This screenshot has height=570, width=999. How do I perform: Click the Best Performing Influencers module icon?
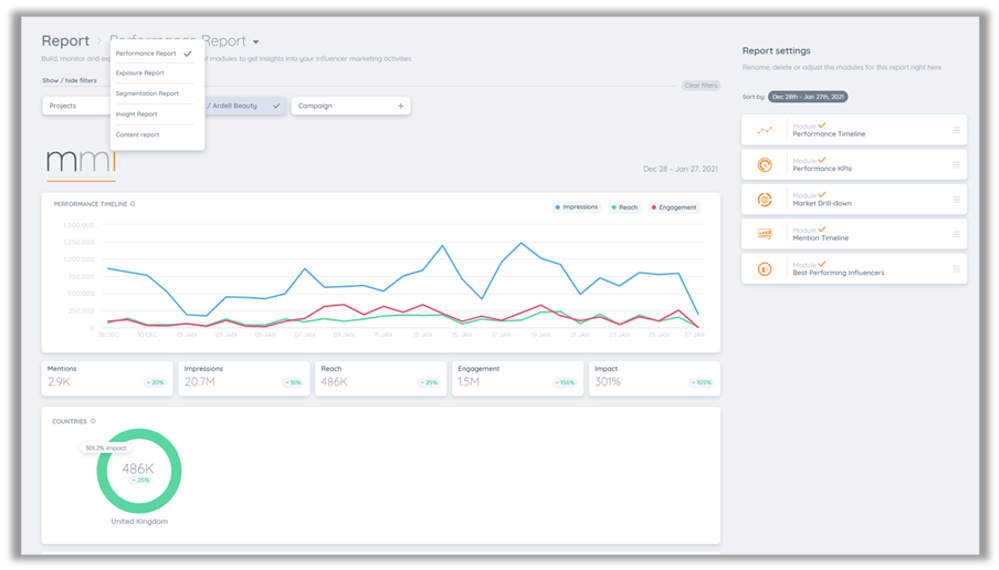point(765,269)
